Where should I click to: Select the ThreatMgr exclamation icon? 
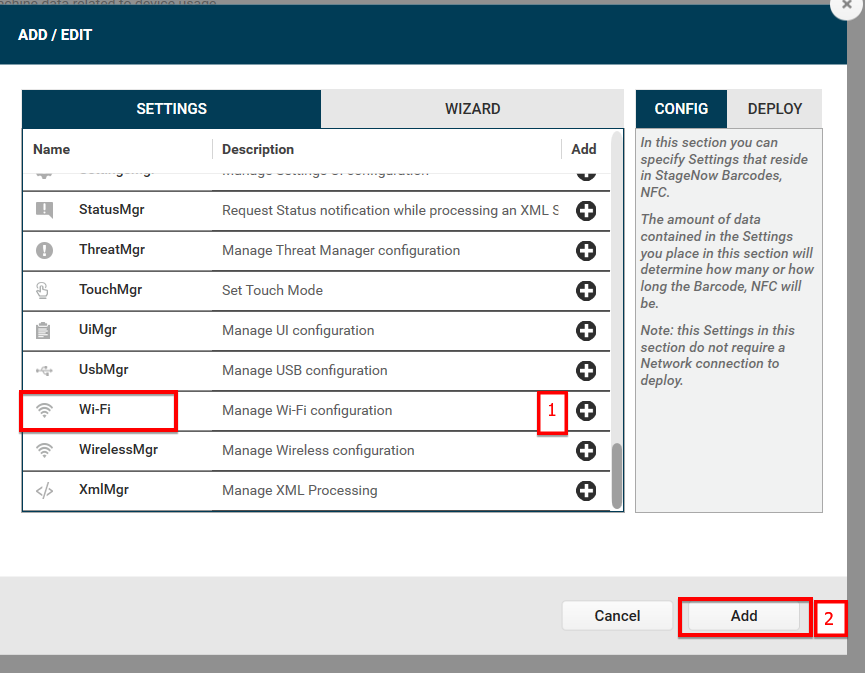[44, 251]
